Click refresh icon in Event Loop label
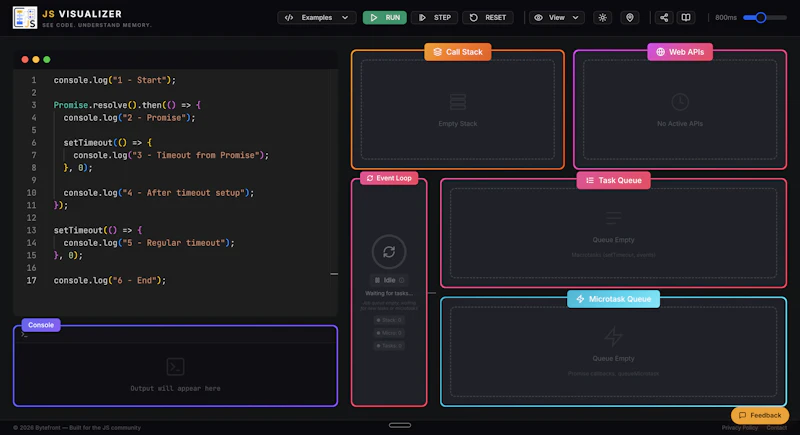 click(370, 178)
